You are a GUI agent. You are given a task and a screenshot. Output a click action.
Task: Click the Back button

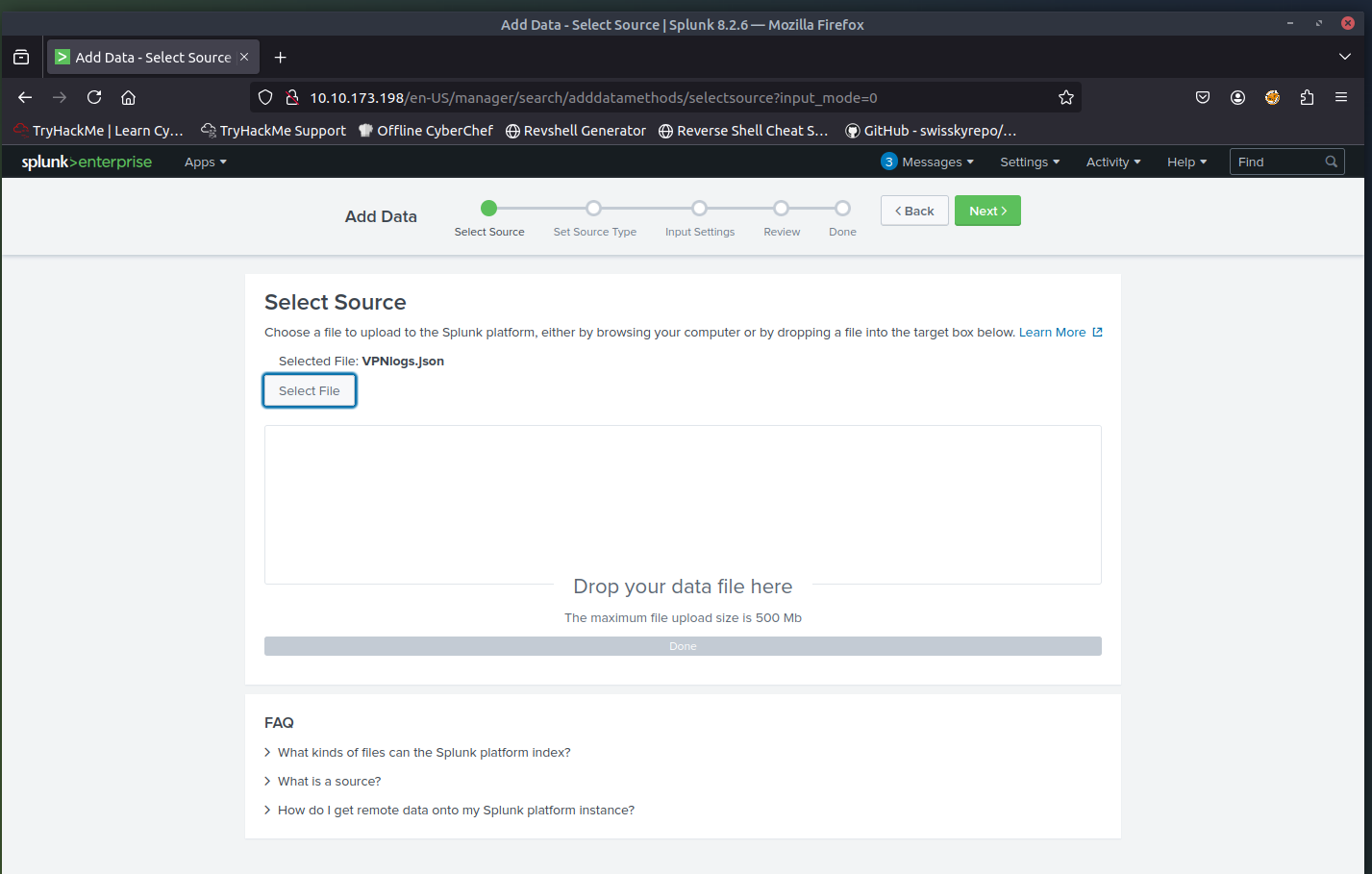click(x=914, y=211)
